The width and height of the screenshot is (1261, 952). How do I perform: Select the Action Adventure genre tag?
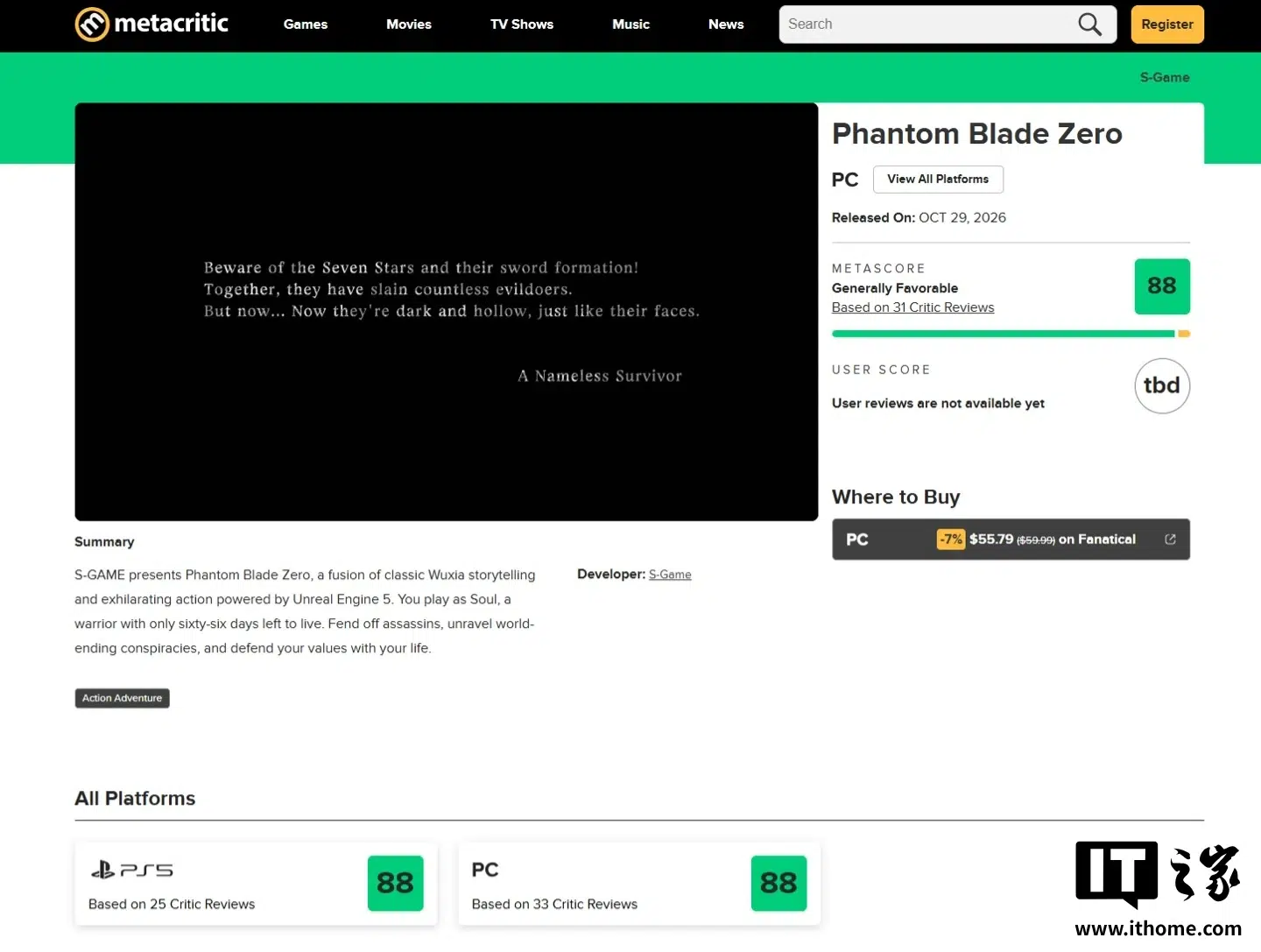point(122,698)
